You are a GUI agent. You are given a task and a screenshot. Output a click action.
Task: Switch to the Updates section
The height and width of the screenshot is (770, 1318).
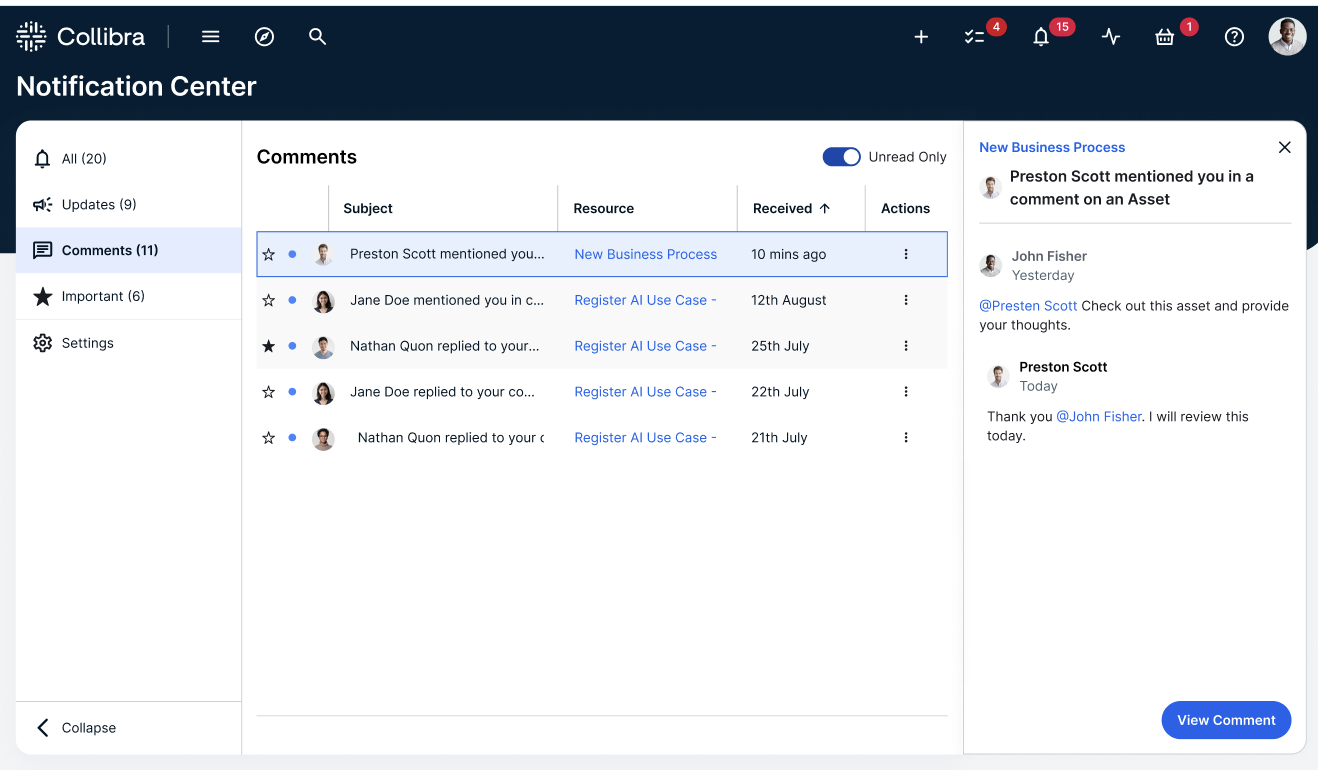coord(96,204)
